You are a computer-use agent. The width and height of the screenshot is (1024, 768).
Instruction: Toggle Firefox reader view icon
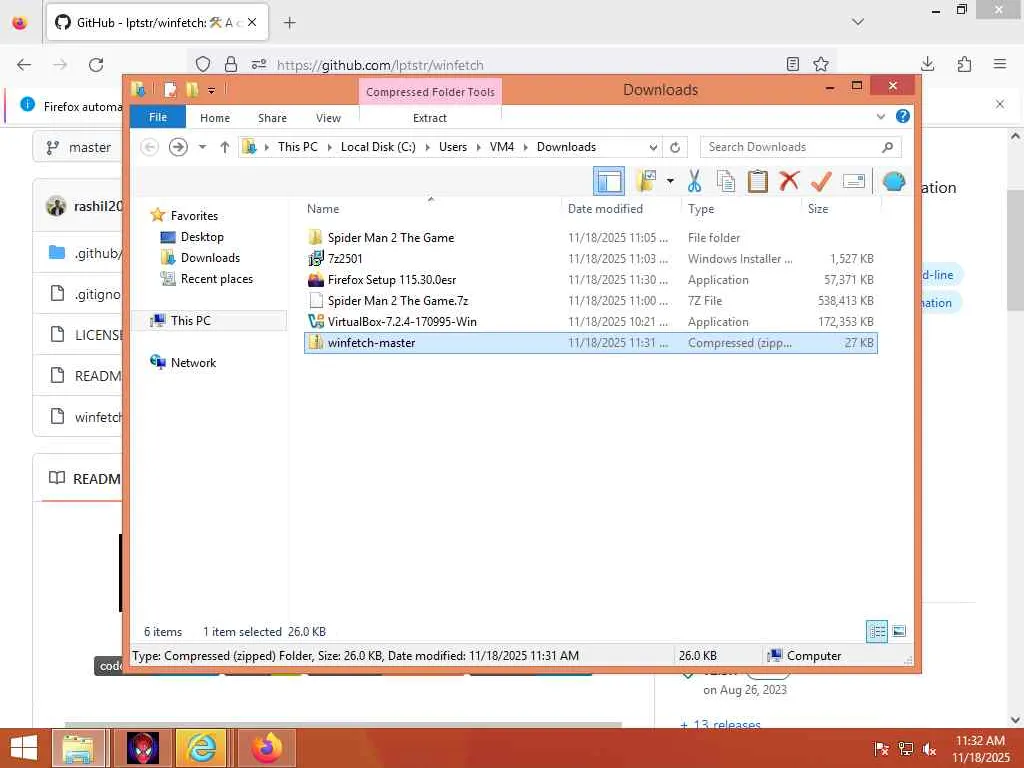click(x=793, y=64)
